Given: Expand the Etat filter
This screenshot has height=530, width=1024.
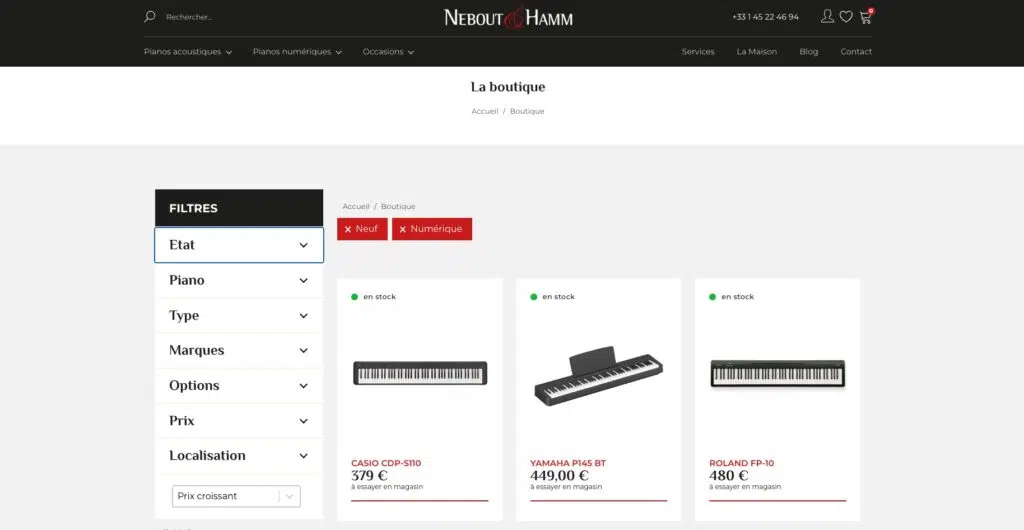Looking at the screenshot, I should point(239,245).
